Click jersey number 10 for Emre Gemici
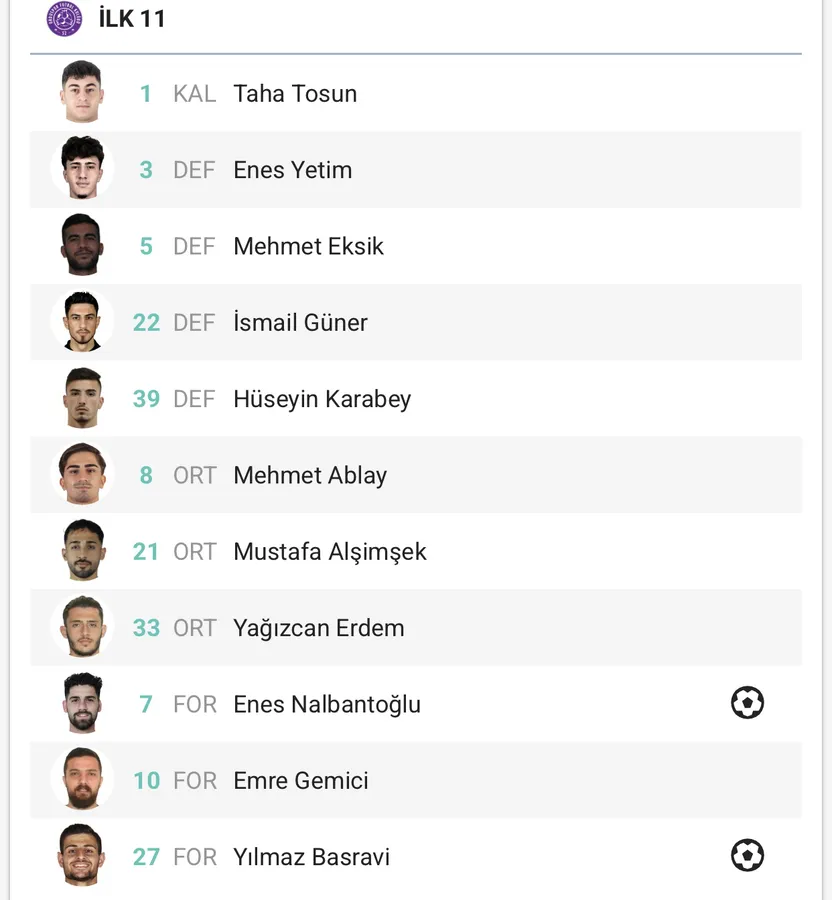This screenshot has width=832, height=900. pos(146,781)
